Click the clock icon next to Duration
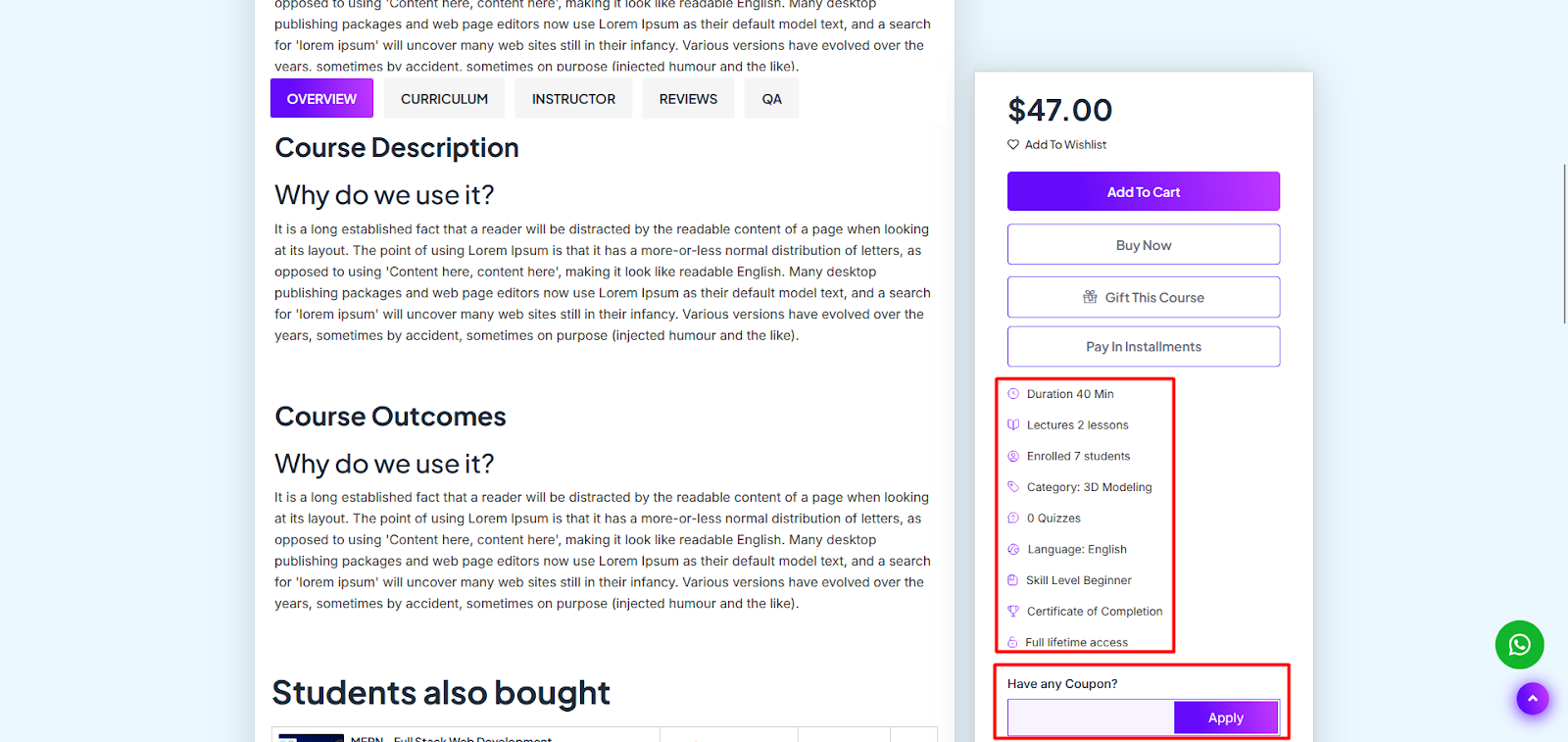 (1013, 394)
